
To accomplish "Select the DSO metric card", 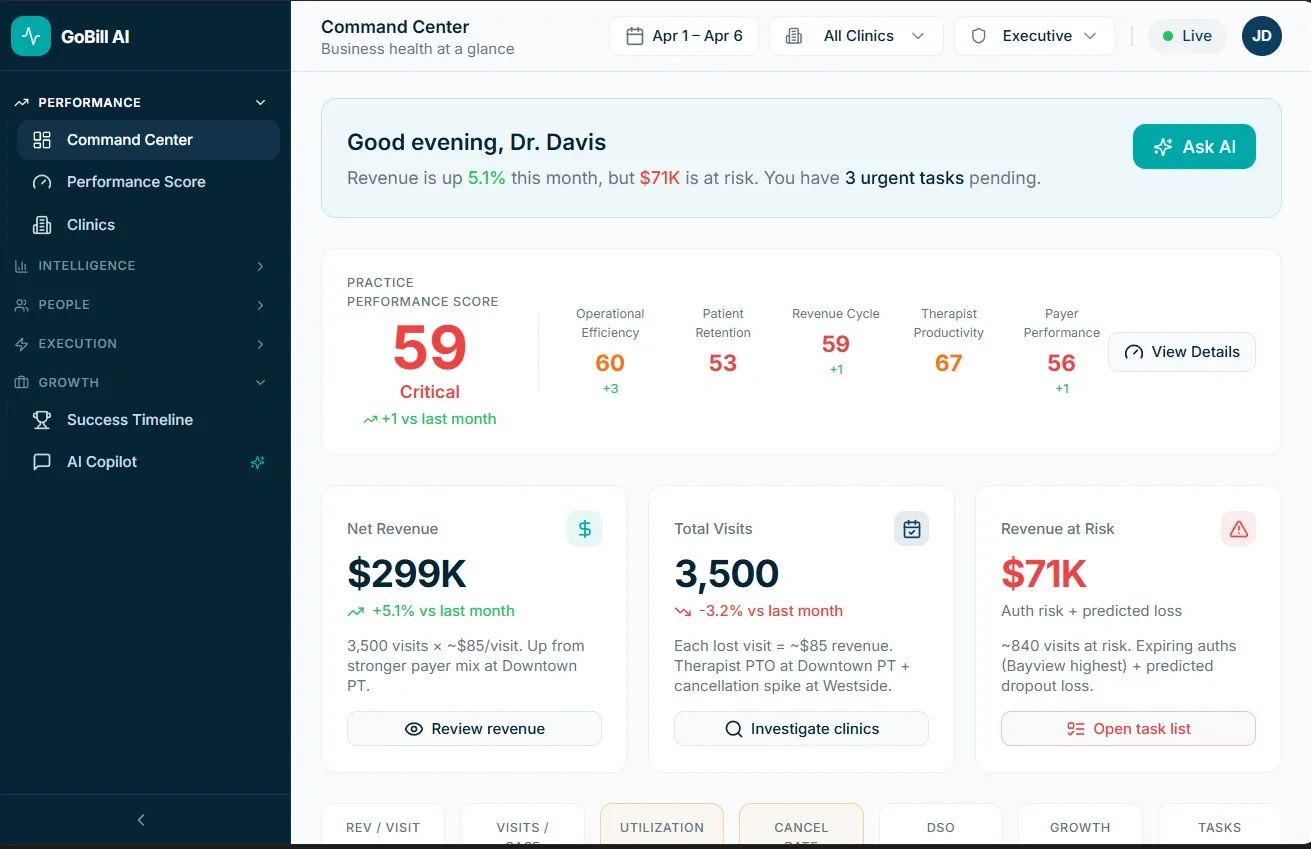I will click(941, 825).
